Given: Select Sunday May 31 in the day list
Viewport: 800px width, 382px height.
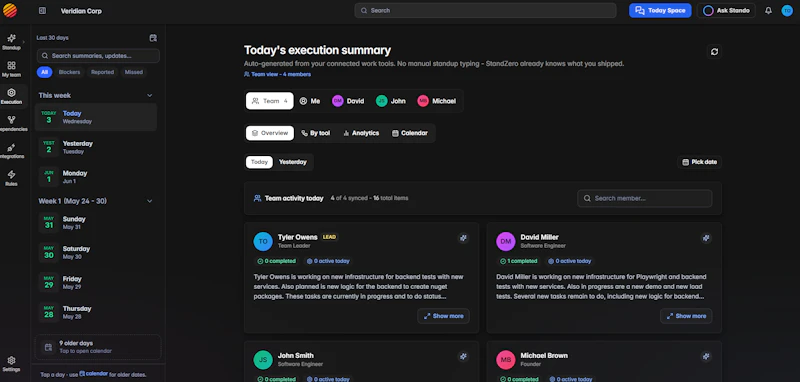Looking at the screenshot, I should [96, 222].
